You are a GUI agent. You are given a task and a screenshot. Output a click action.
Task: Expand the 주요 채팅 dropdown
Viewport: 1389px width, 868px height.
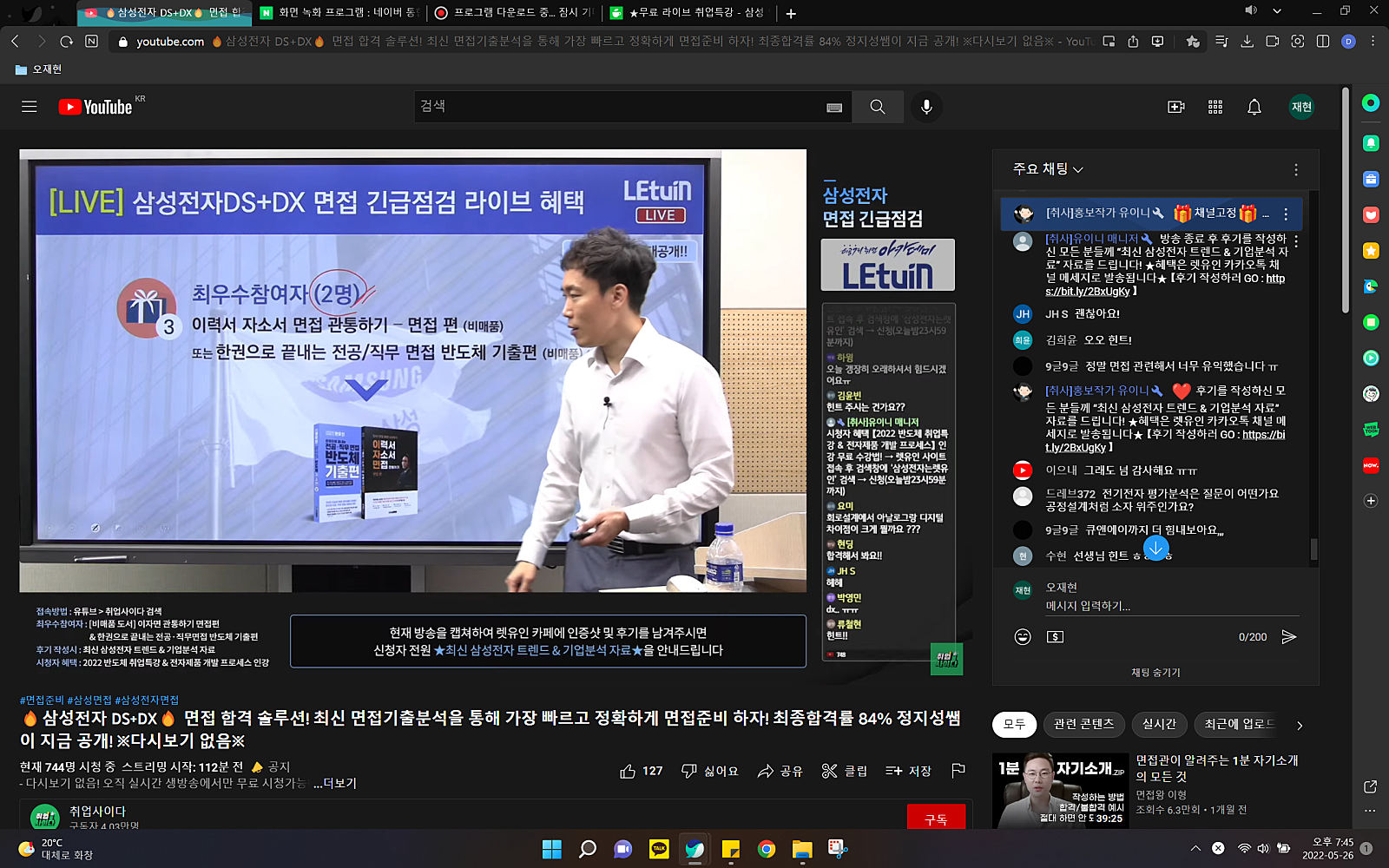[x=1048, y=169]
